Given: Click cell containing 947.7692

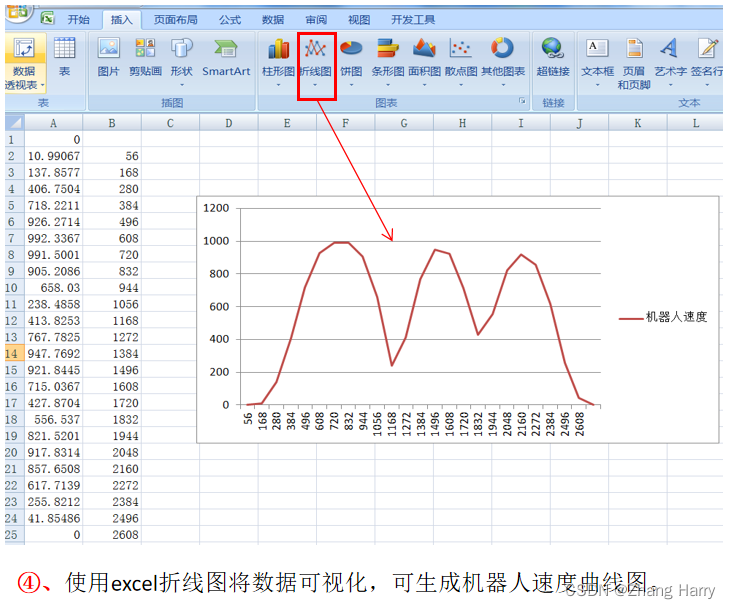Looking at the screenshot, I should pyautogui.click(x=54, y=353).
